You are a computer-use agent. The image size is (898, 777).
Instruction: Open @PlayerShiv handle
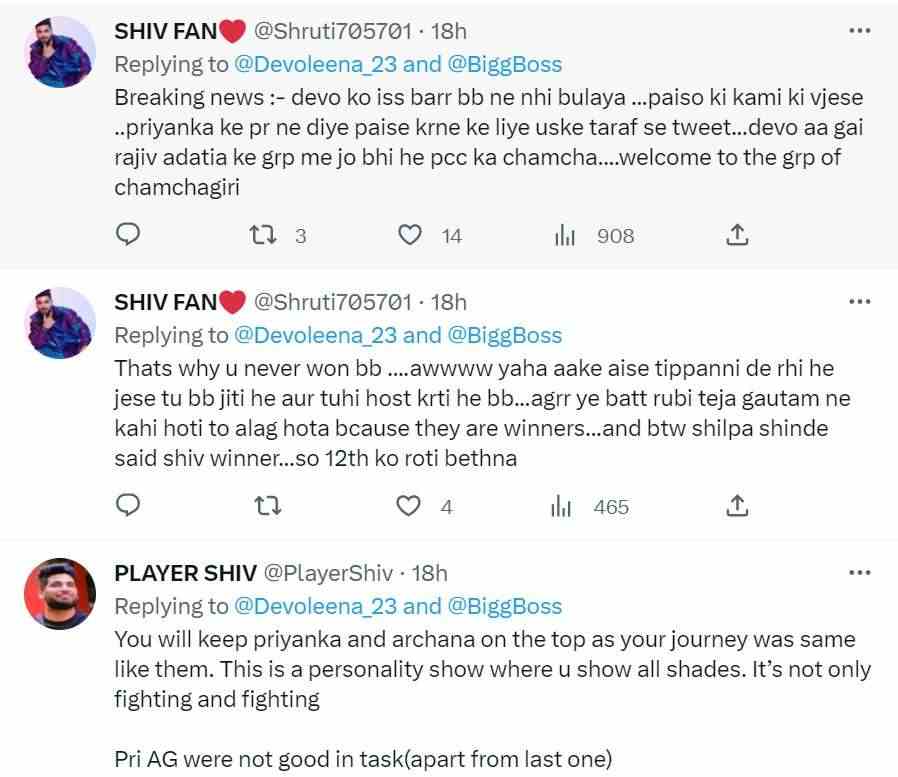pos(329,573)
